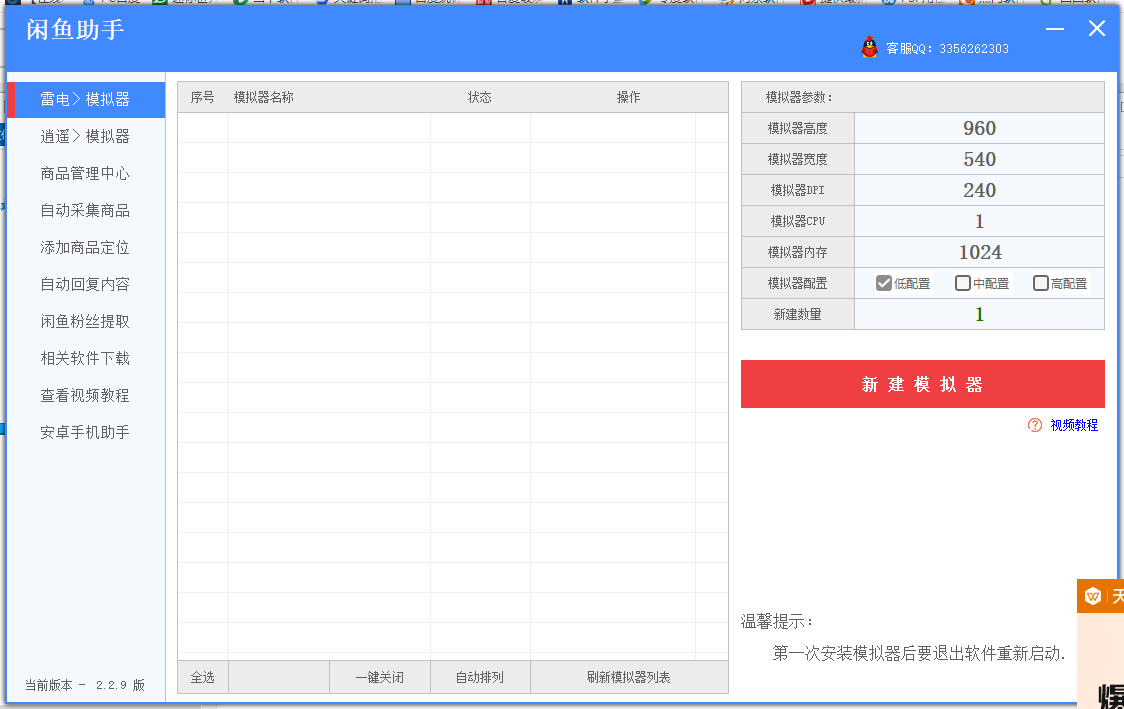Select 添加商品定位 in the sidebar
This screenshot has width=1124, height=709.
coord(86,246)
